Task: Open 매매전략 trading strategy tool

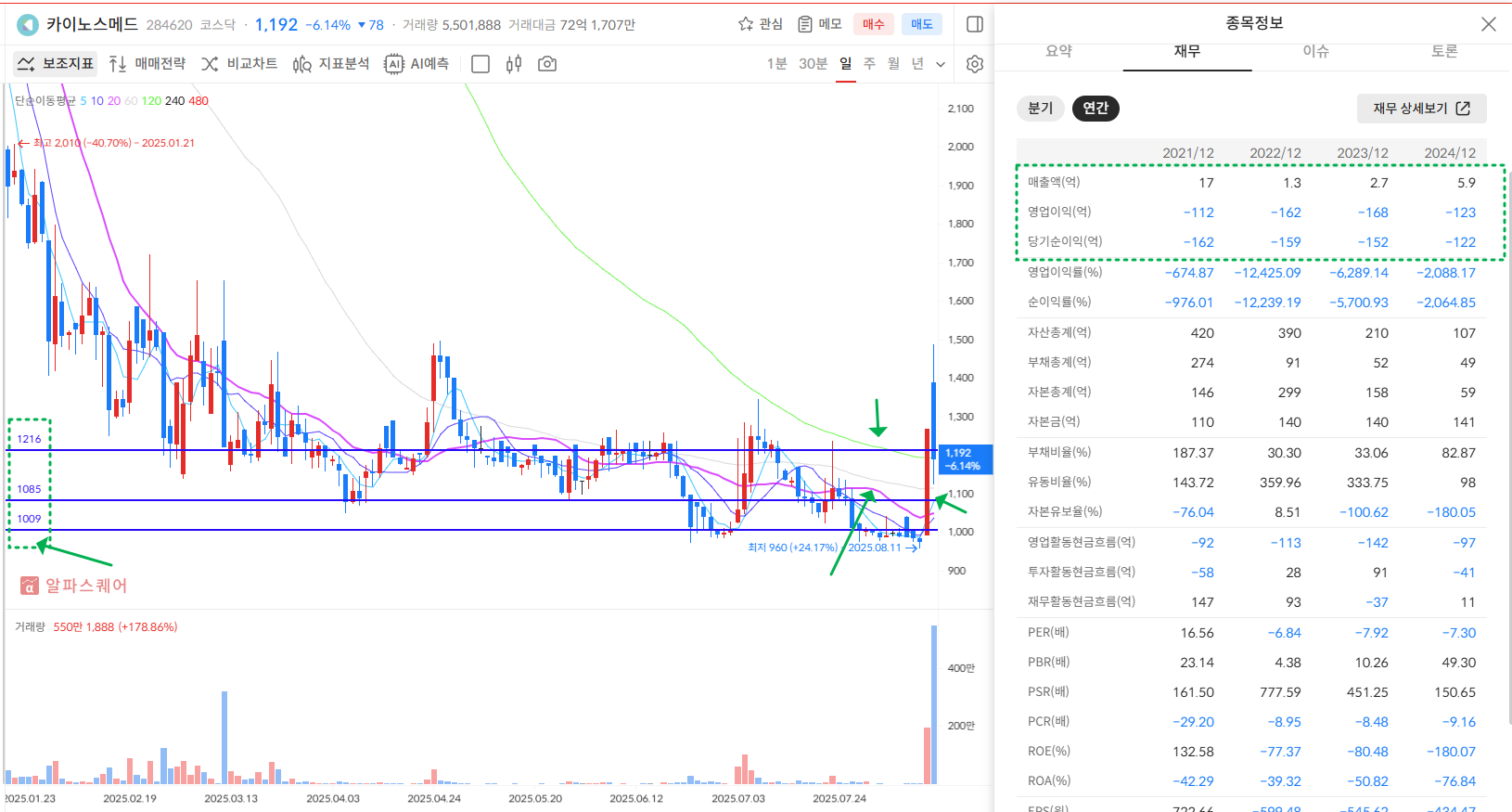Action: pyautogui.click(x=147, y=63)
